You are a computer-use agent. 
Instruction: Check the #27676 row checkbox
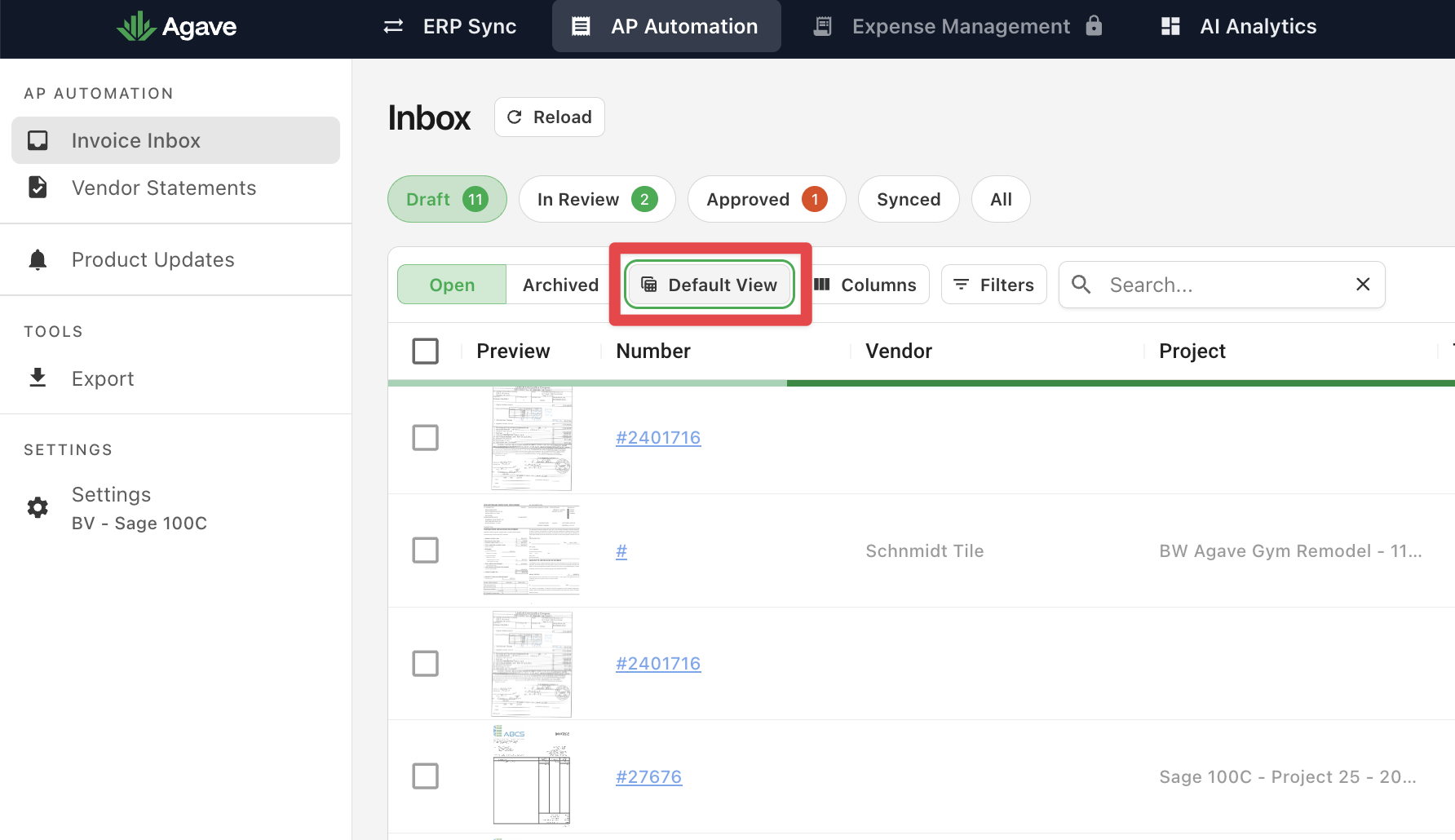coord(426,776)
